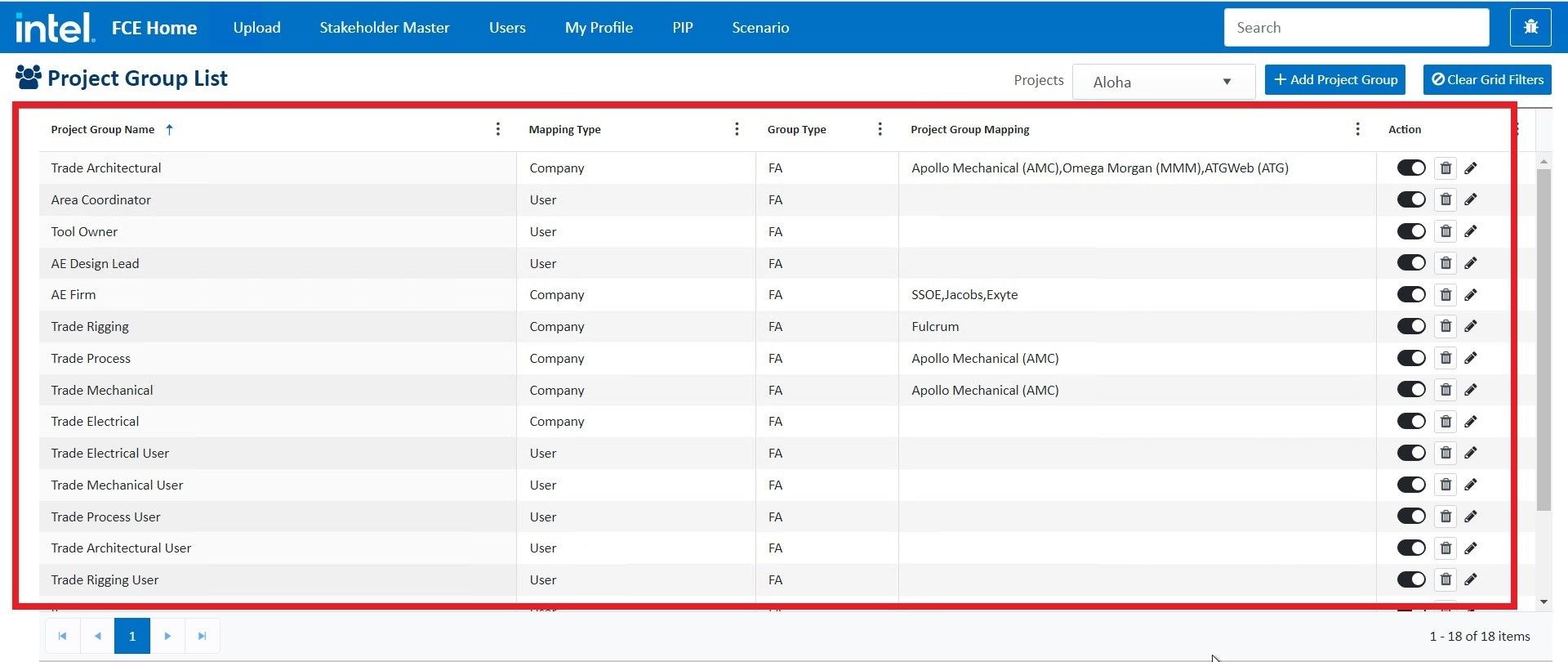
Task: Delete the Trade Architectural project group
Action: point(1445,168)
